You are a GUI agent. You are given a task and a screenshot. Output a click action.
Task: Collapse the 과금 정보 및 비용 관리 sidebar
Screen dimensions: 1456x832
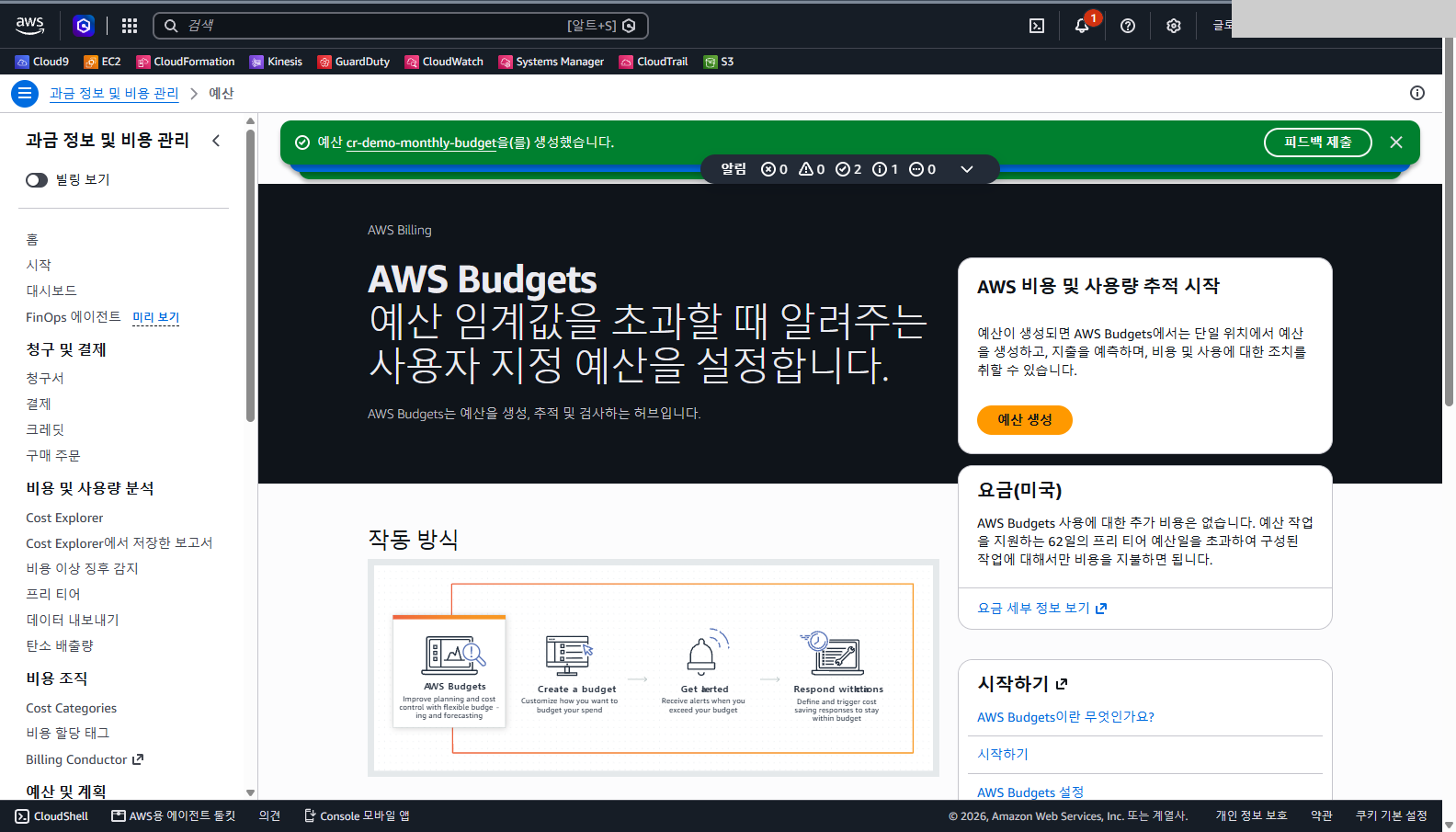(x=216, y=141)
